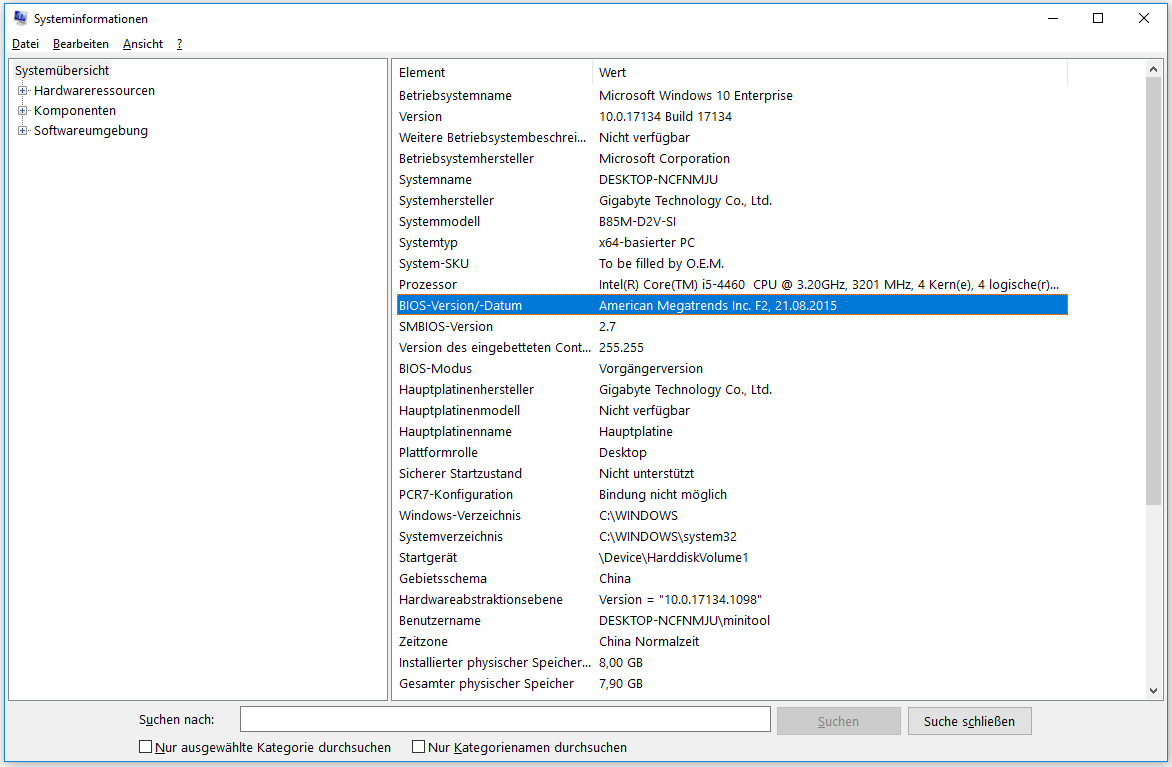
Task: Click the vertical scrollbar thumb
Action: point(1153,291)
